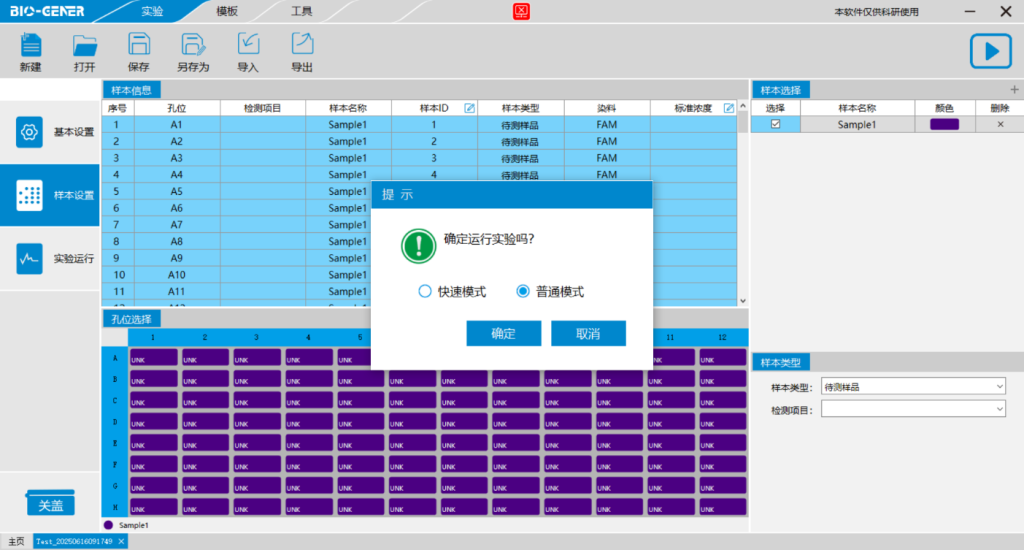Uncheck the Sample1 selection checkbox
The height and width of the screenshot is (550, 1024).
[775, 124]
